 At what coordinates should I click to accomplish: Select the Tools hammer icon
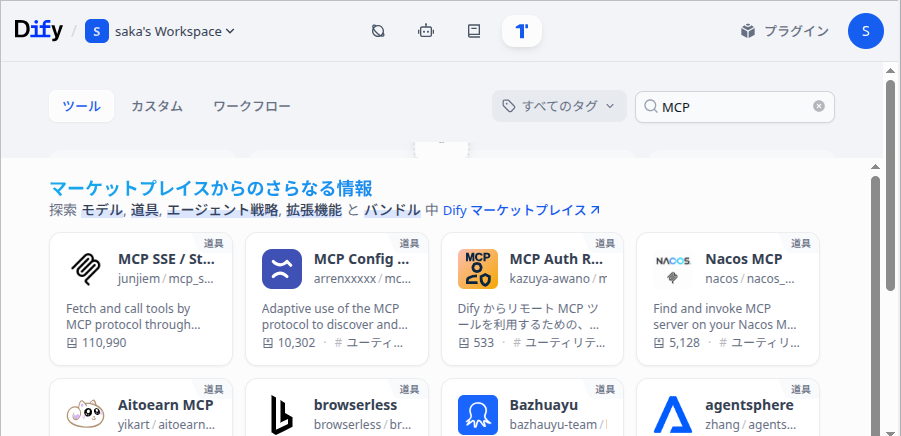[522, 31]
